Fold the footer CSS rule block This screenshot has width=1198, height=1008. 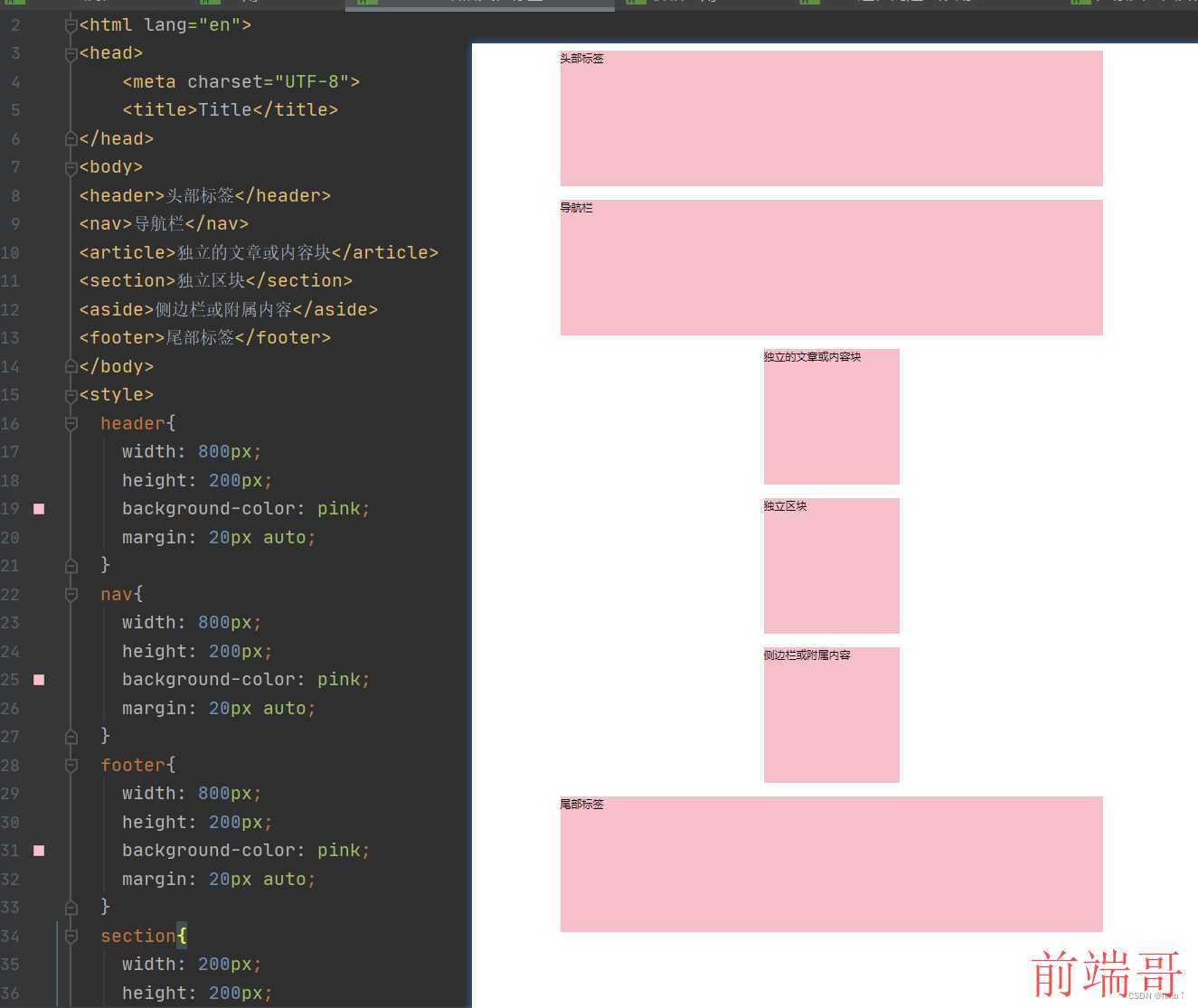[71, 766]
